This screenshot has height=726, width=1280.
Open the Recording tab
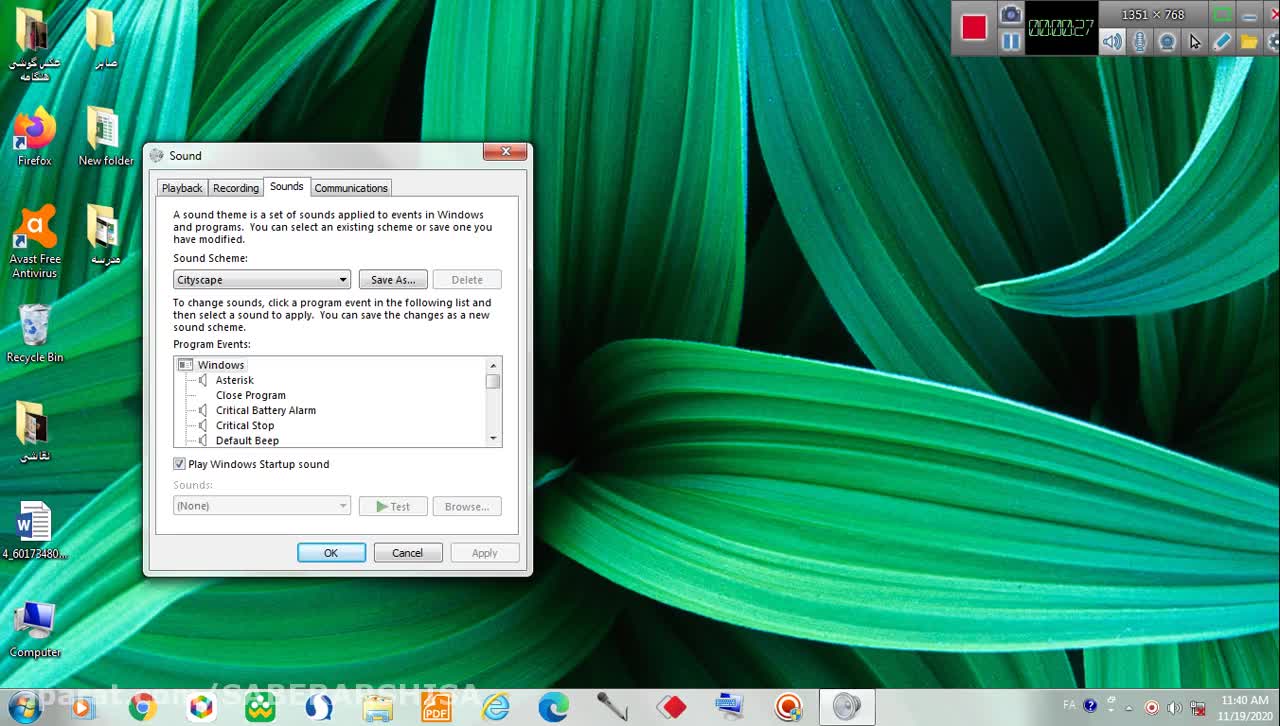pos(236,188)
